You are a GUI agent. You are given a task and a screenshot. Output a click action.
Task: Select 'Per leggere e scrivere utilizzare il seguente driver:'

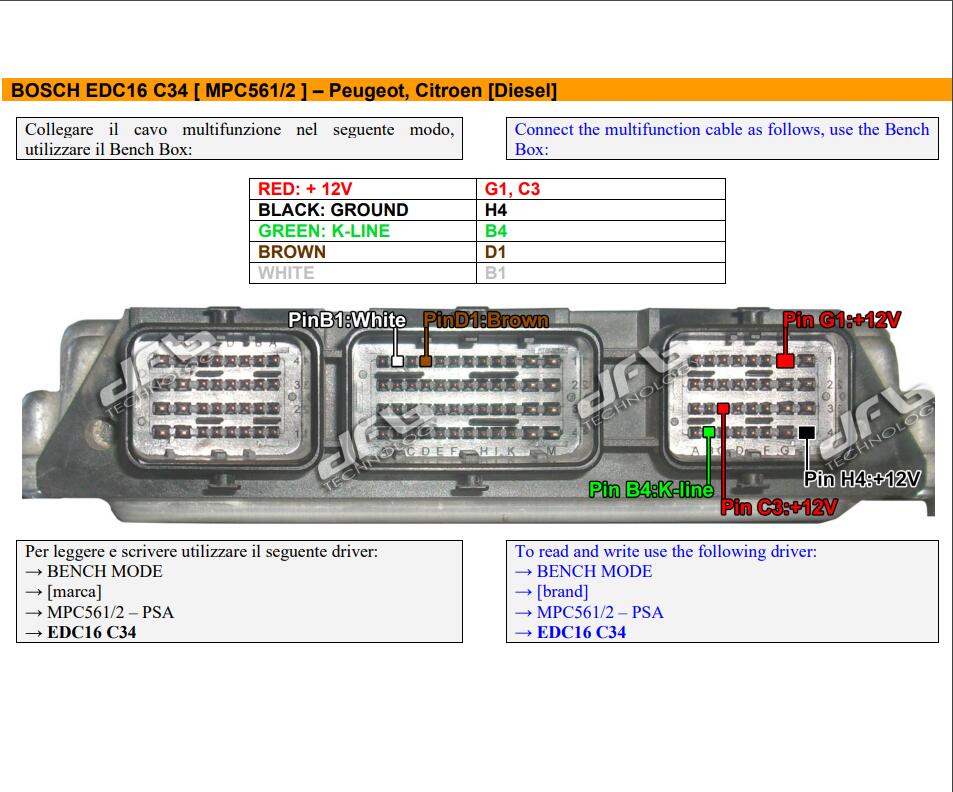click(x=201, y=551)
